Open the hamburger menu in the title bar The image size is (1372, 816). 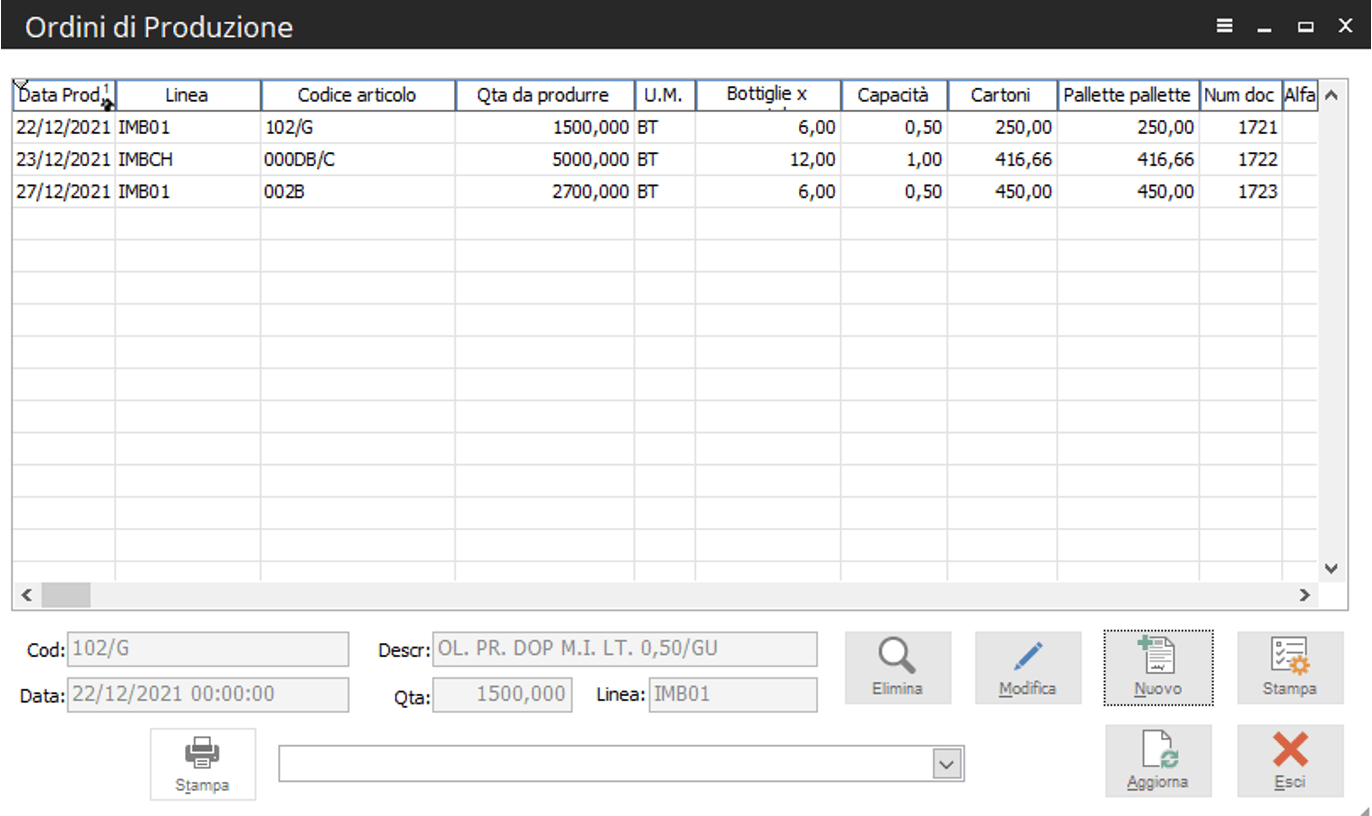click(x=1225, y=27)
